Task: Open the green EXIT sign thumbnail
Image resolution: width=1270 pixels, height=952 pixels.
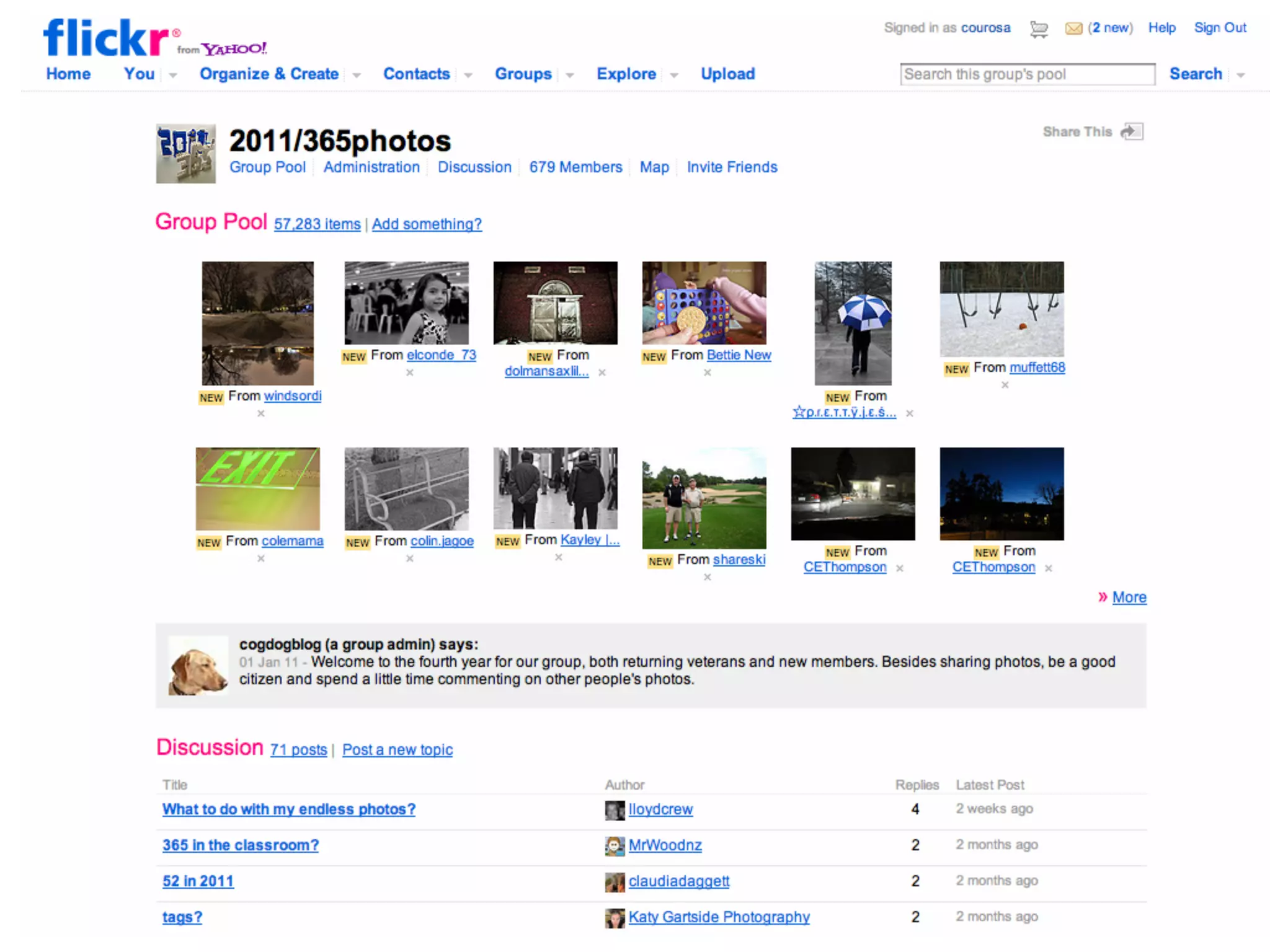Action: [258, 488]
